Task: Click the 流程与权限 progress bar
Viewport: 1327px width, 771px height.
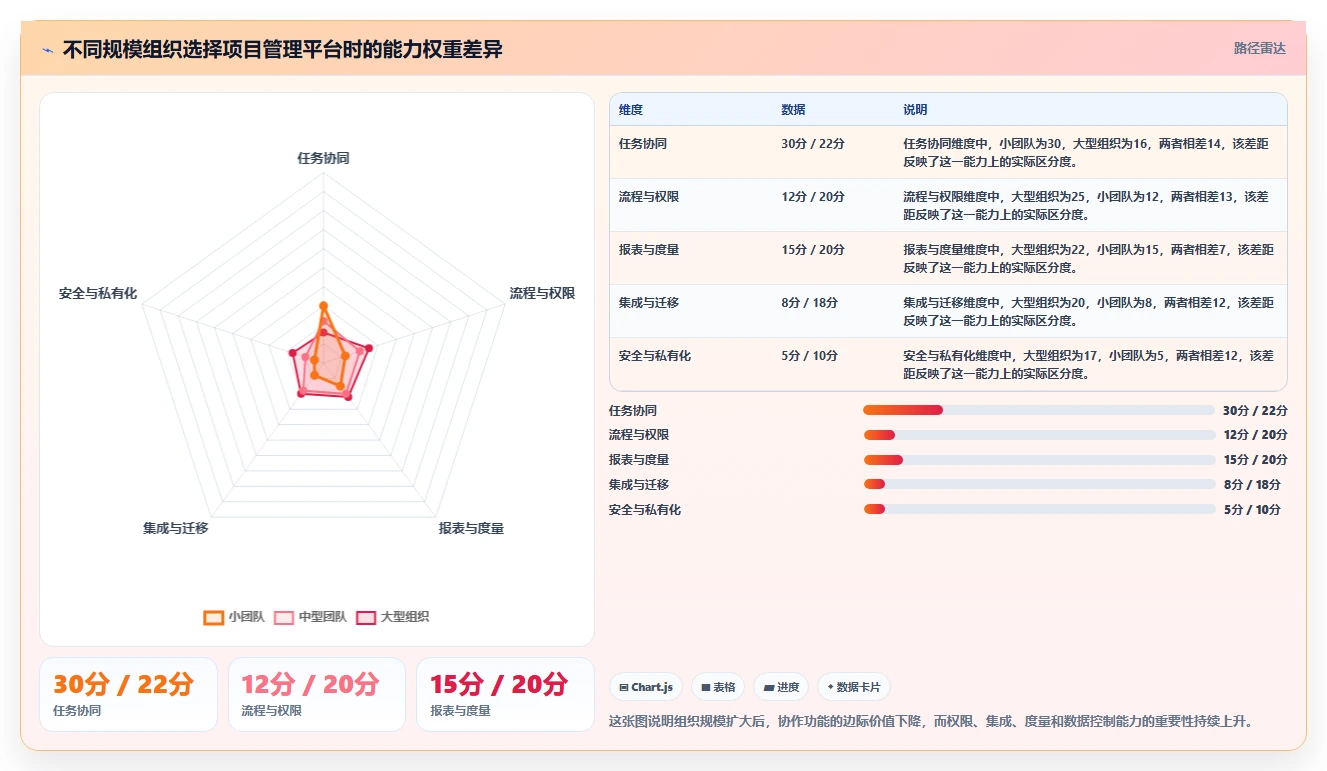Action: [x=1040, y=435]
